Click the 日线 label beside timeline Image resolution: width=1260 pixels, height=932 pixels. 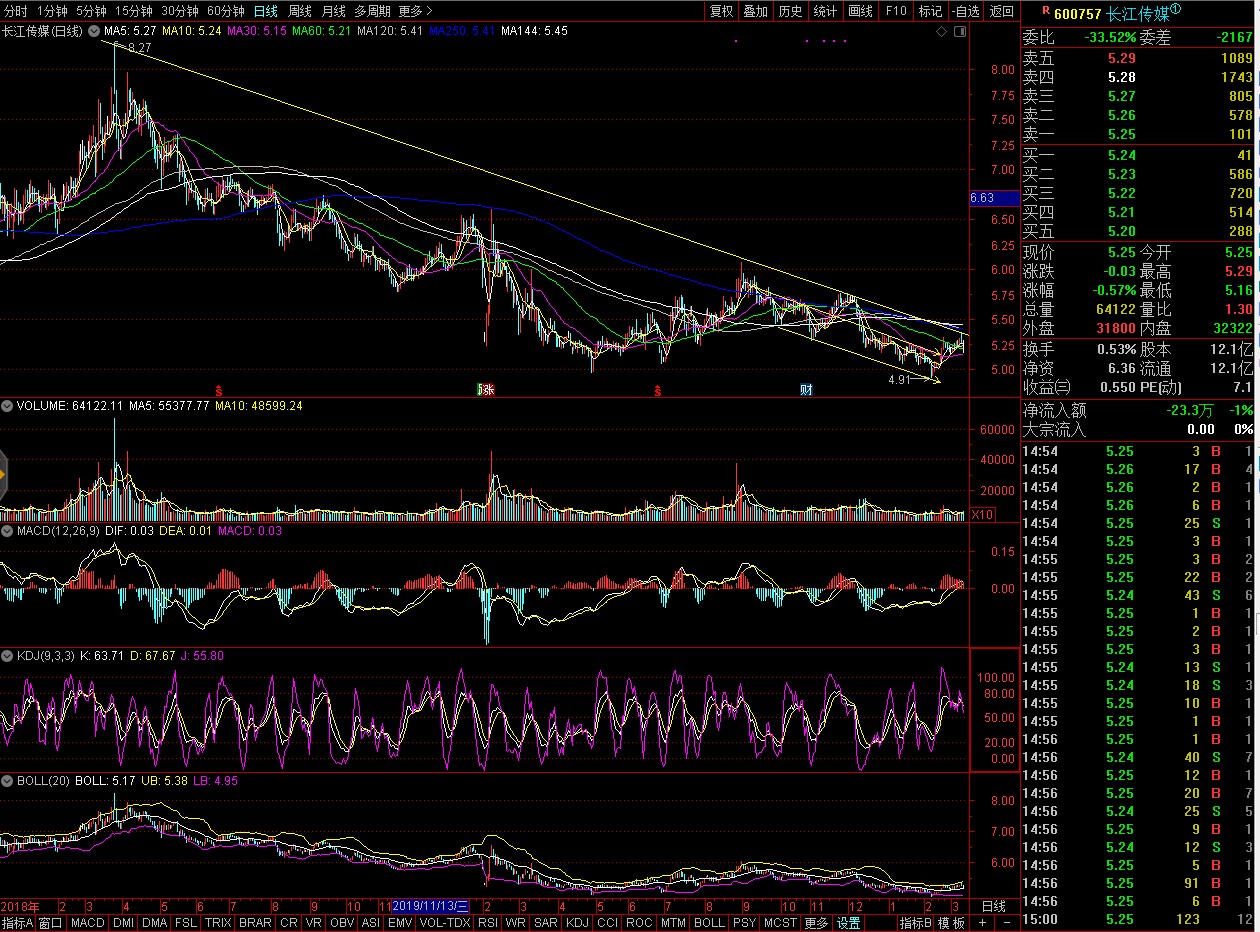(x=994, y=904)
